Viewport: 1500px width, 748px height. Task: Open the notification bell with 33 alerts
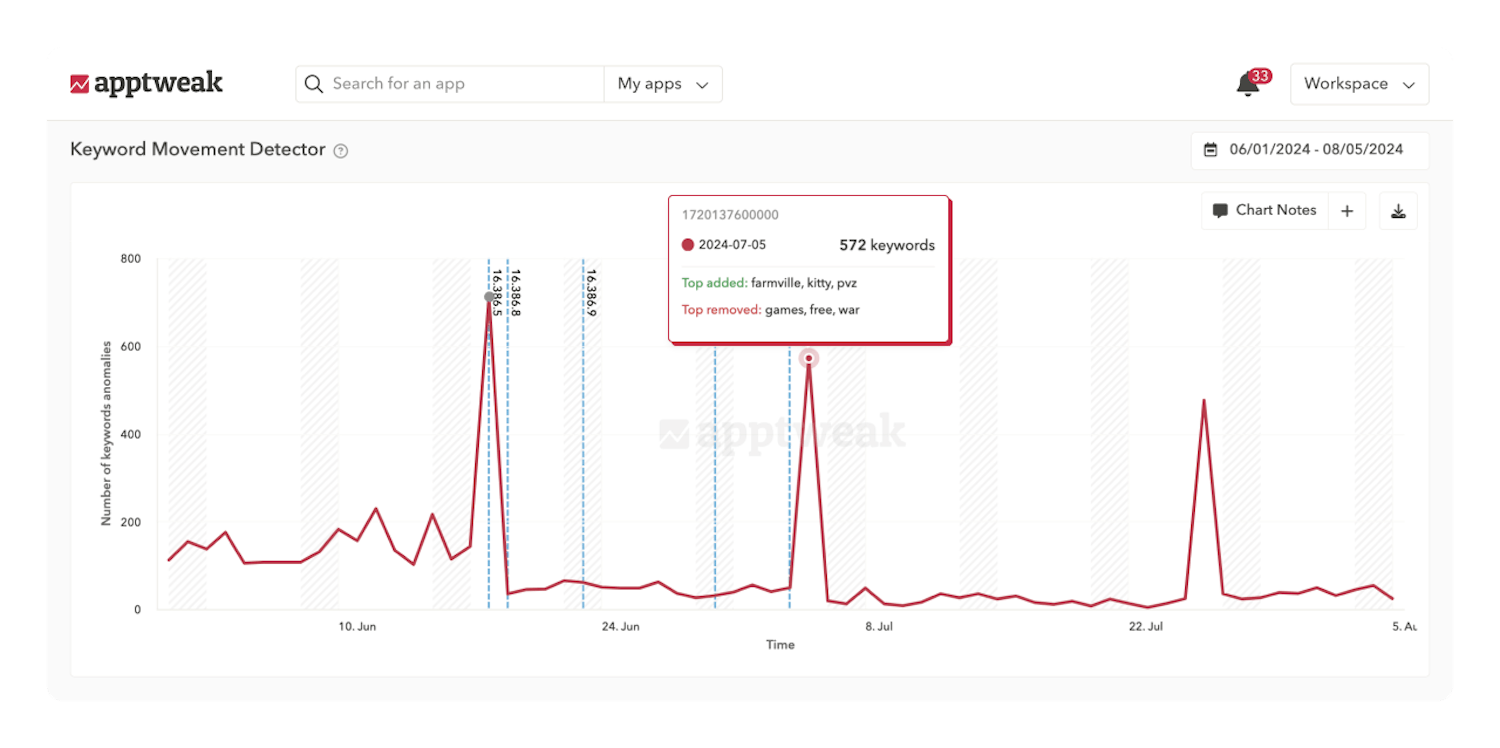click(1247, 86)
